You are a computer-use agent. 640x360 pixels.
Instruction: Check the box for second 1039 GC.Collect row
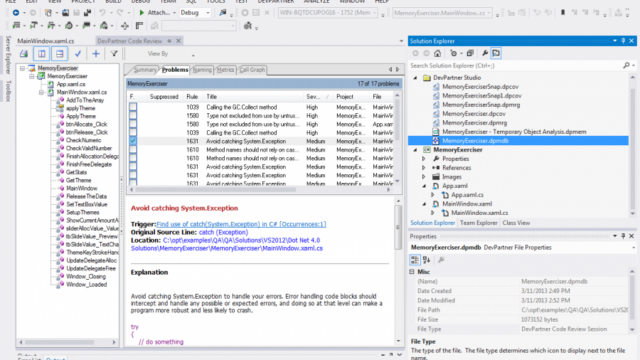point(133,133)
